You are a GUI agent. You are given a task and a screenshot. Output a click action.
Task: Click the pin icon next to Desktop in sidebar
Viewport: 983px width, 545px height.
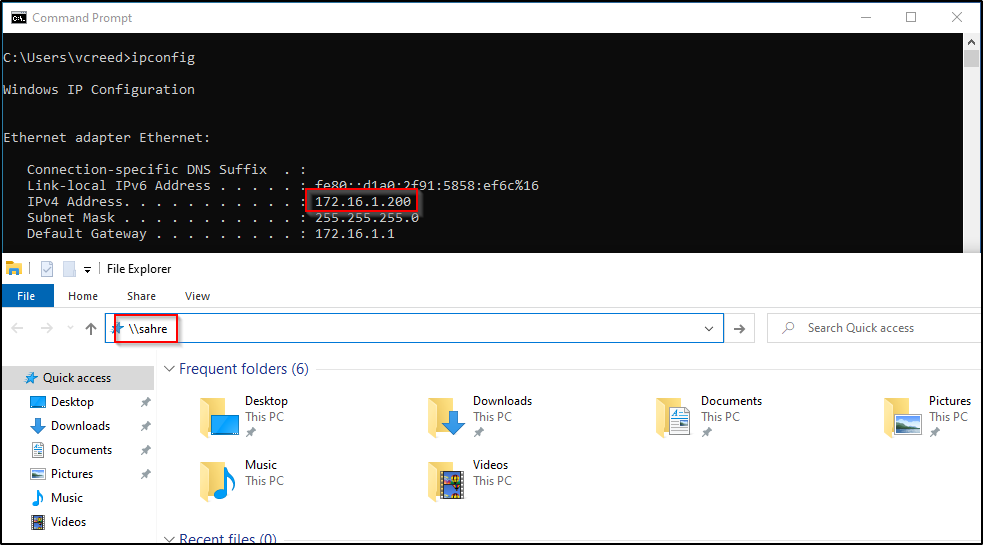[145, 402]
